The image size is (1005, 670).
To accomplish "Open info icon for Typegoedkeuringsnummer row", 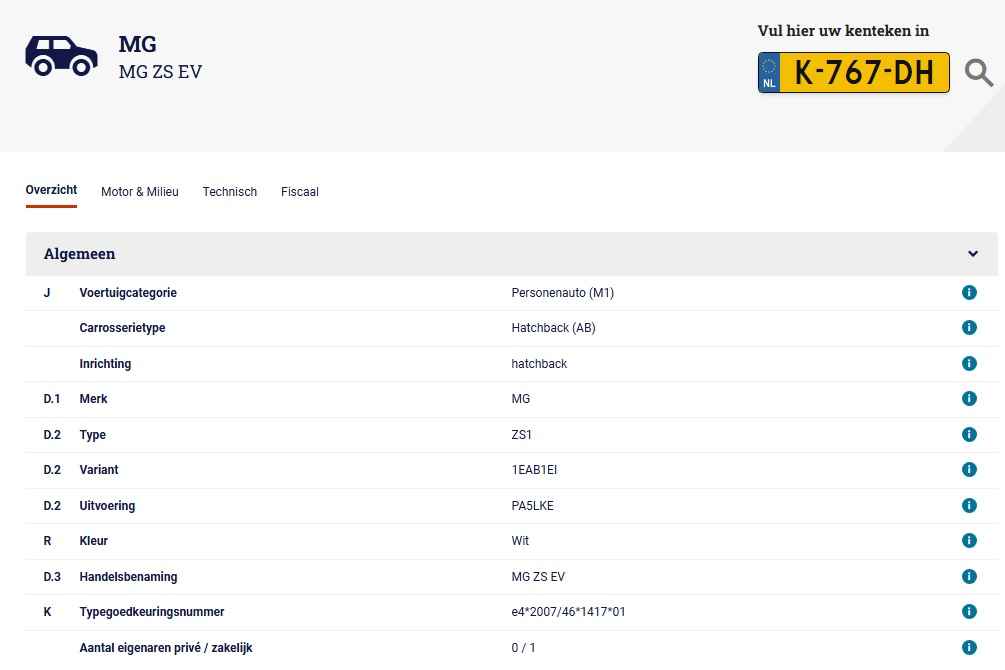I will click(969, 612).
